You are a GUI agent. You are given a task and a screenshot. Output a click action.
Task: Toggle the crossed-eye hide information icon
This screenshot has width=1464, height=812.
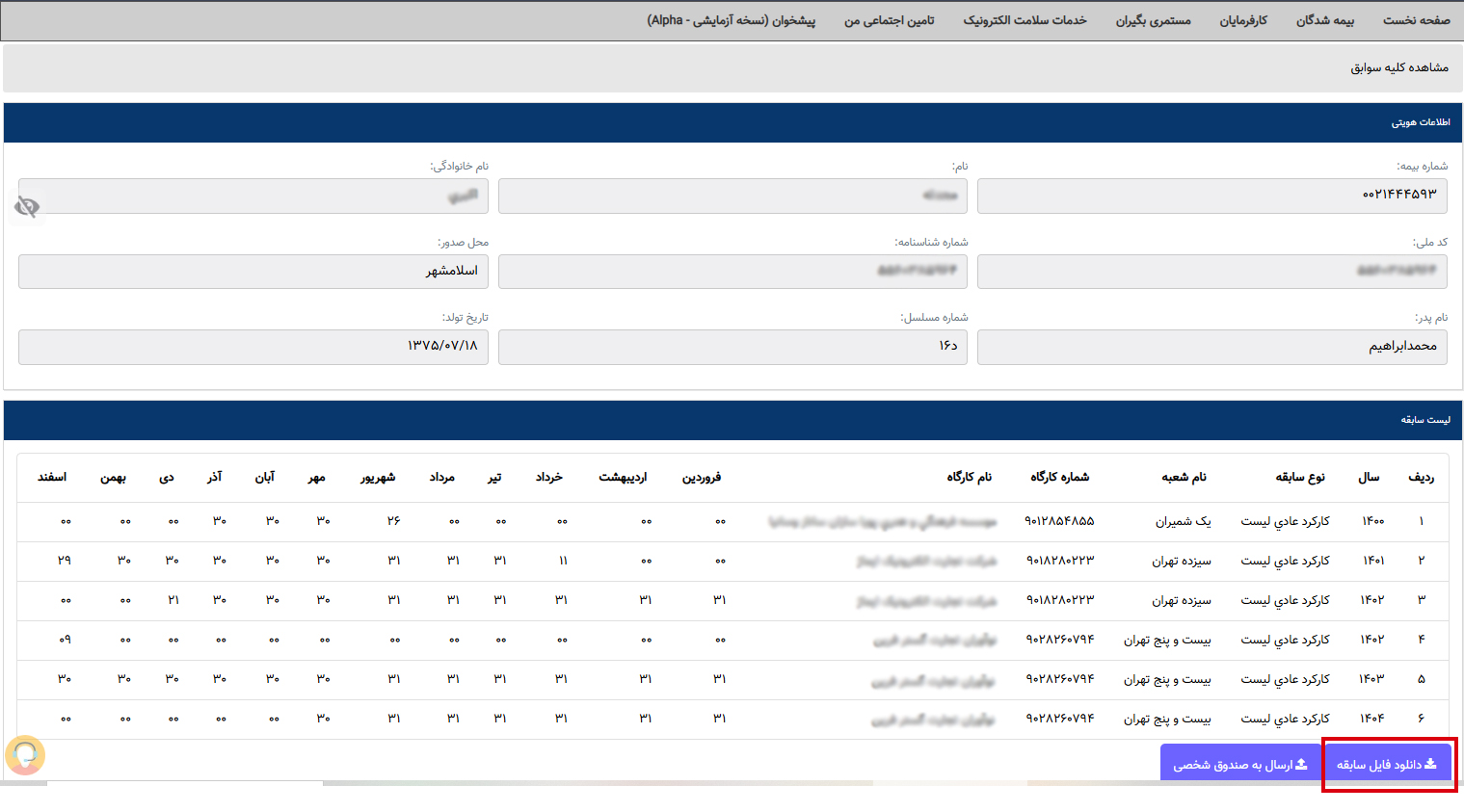27,206
